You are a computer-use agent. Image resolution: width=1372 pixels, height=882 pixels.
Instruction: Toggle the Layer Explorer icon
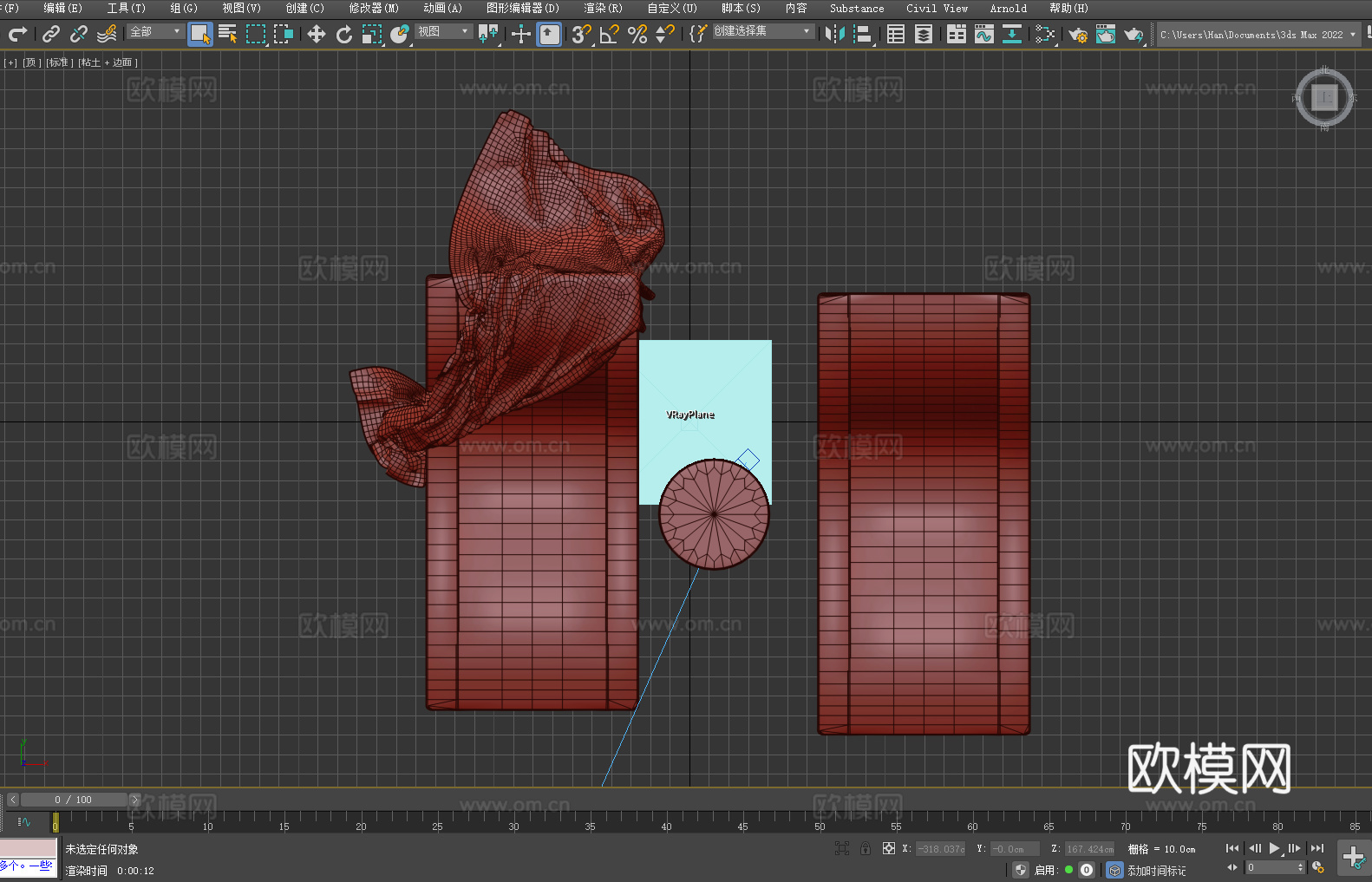pos(924,34)
